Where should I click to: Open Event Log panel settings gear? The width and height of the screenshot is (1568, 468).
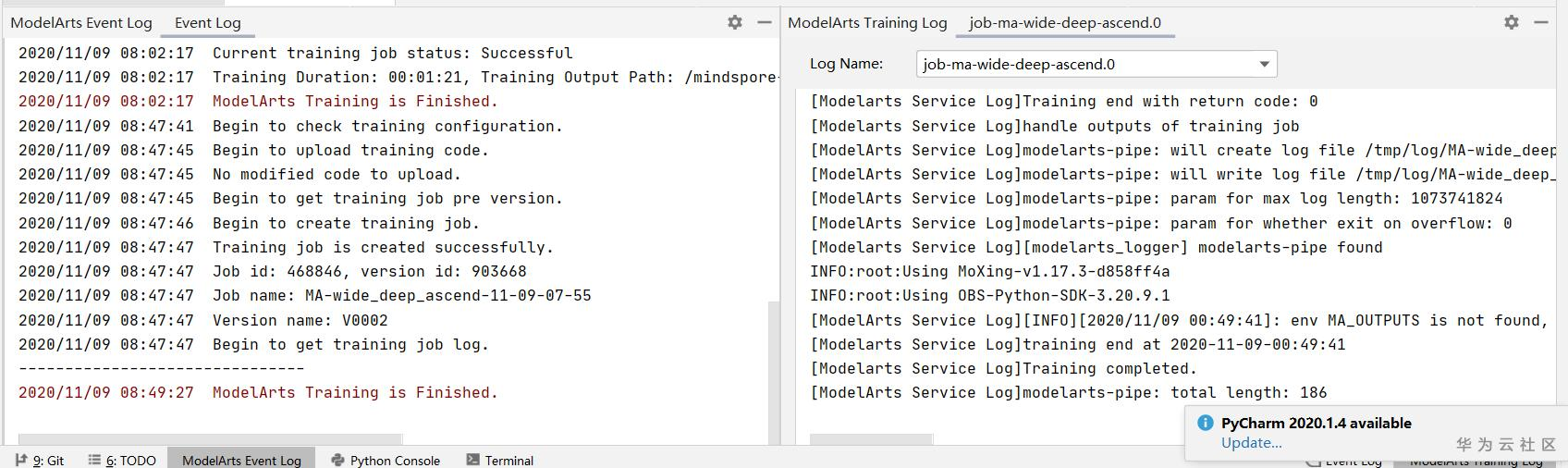[x=735, y=22]
